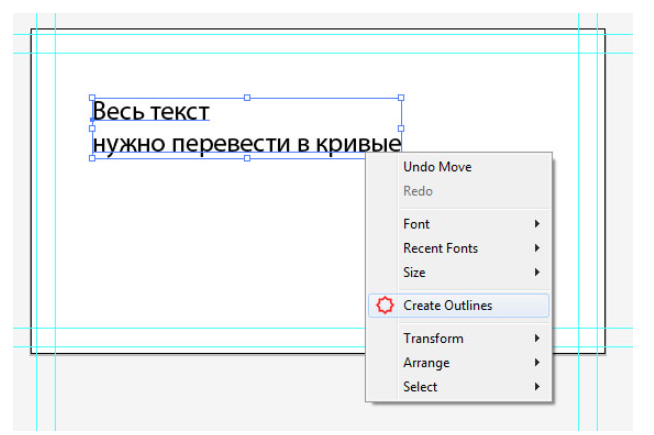Click the bottom-left handle of text box
Image resolution: width=654 pixels, height=435 pixels.
coord(92,158)
